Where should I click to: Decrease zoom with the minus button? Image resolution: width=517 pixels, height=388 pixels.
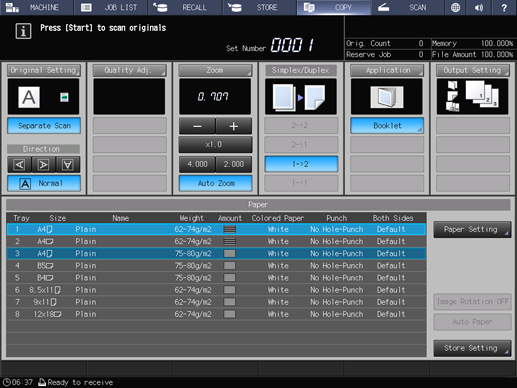pyautogui.click(x=197, y=126)
